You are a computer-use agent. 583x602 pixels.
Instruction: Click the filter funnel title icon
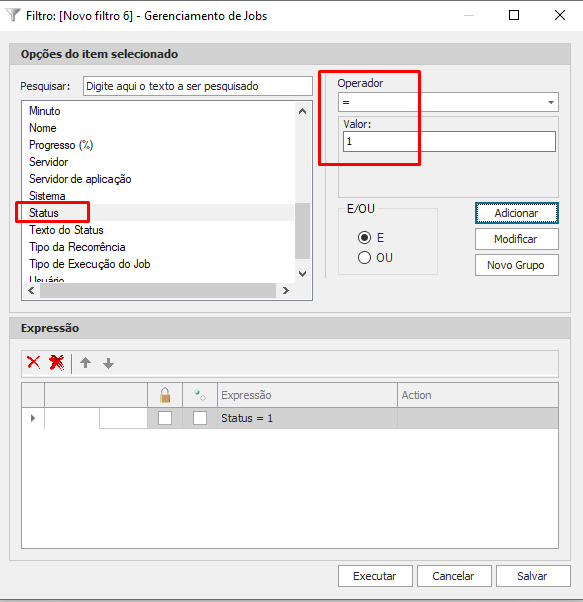click(x=13, y=15)
